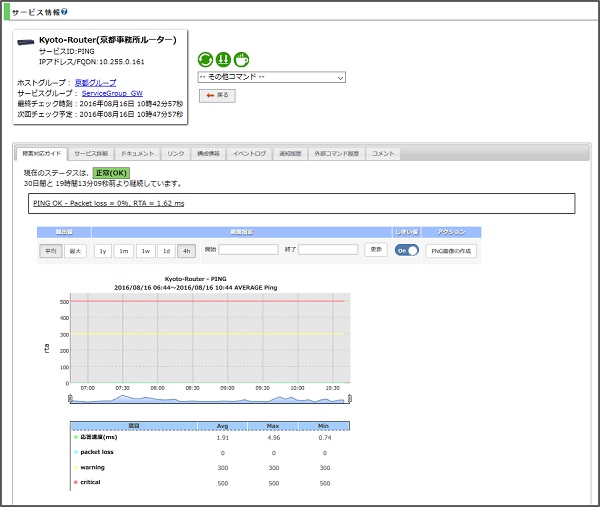
Task: Click the Min value 0.74
Action: 325,438
